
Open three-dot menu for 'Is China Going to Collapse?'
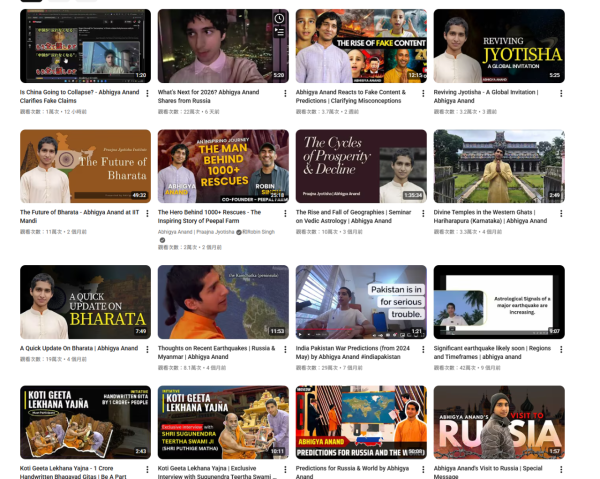pos(148,93)
